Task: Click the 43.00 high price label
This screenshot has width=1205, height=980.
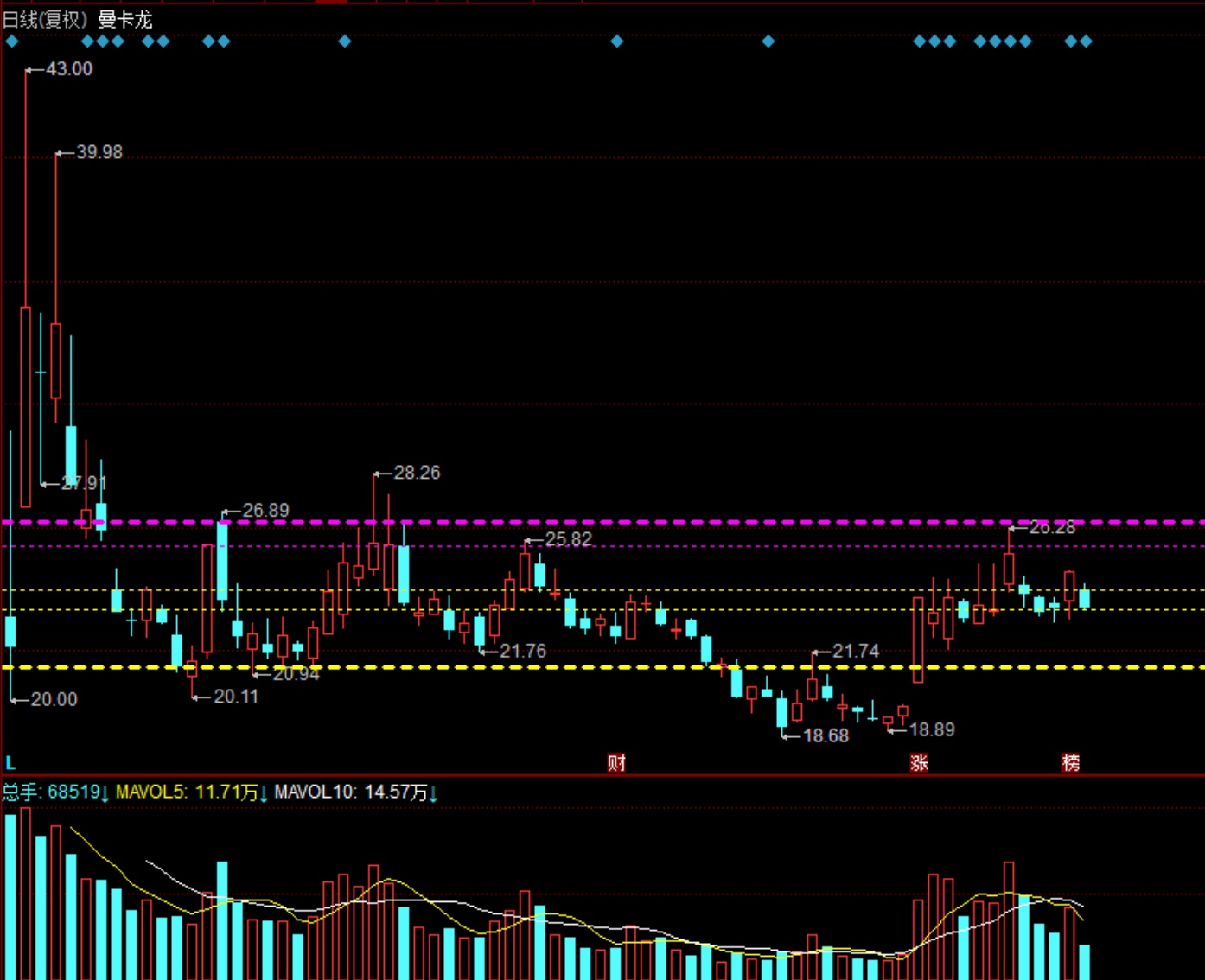Action: (x=69, y=69)
